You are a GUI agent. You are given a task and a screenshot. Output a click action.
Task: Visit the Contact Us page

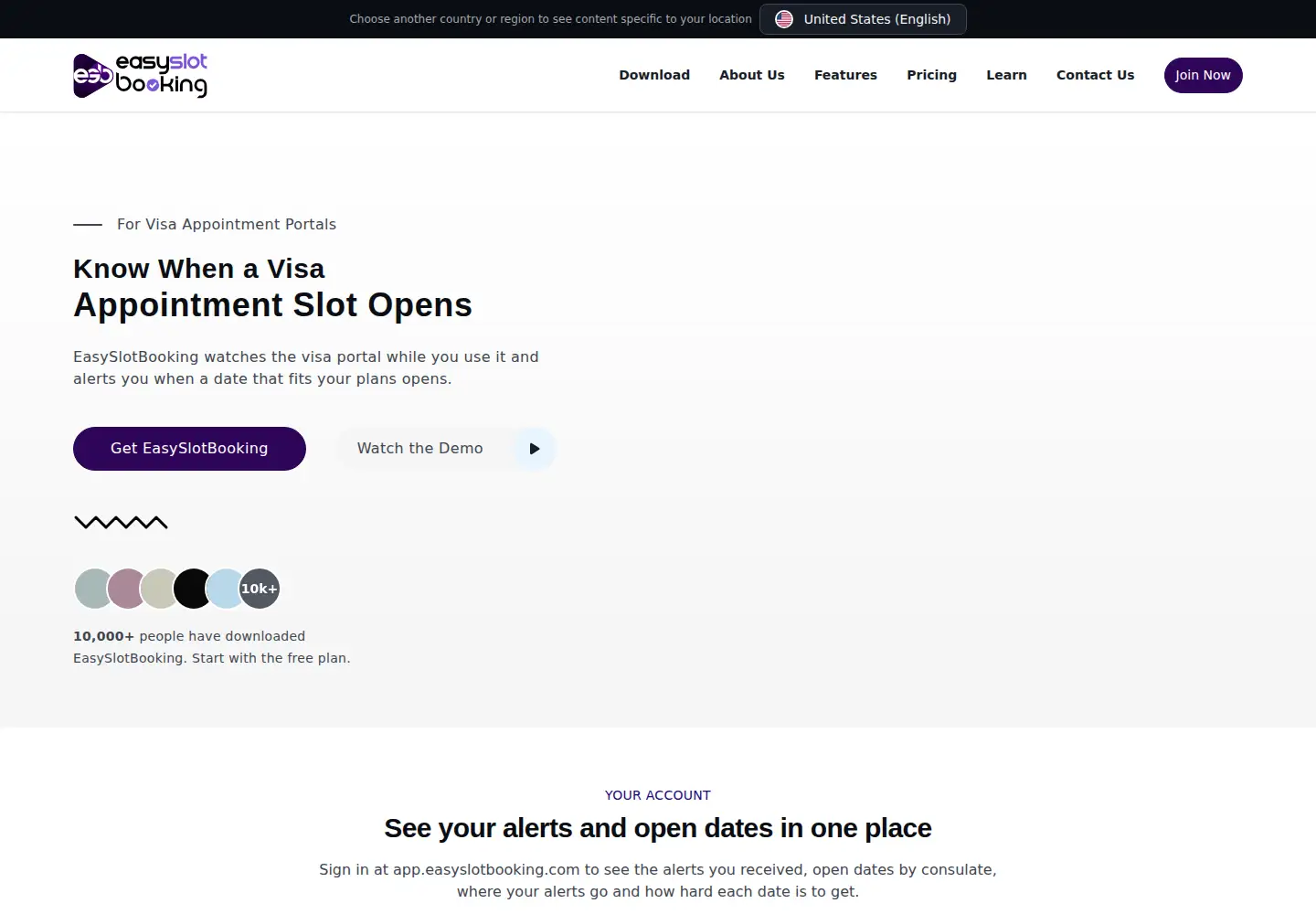[x=1095, y=75]
